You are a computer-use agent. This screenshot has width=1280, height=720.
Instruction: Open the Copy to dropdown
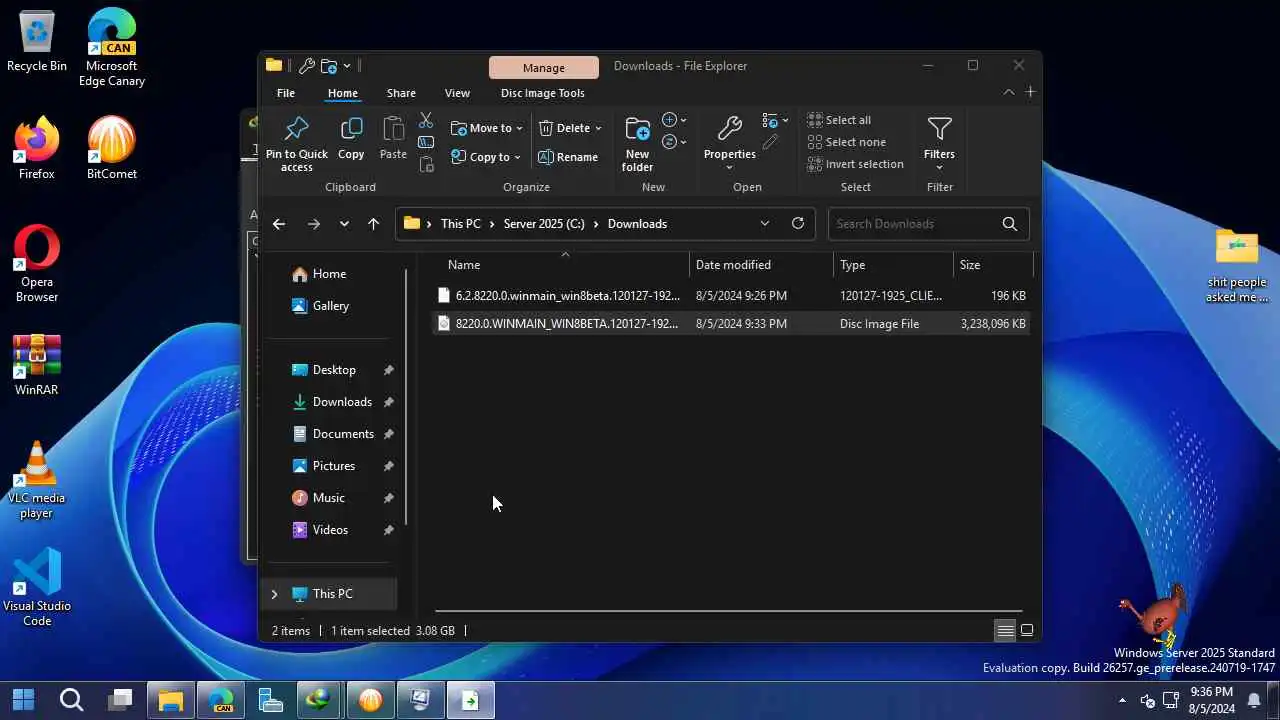click(x=486, y=157)
